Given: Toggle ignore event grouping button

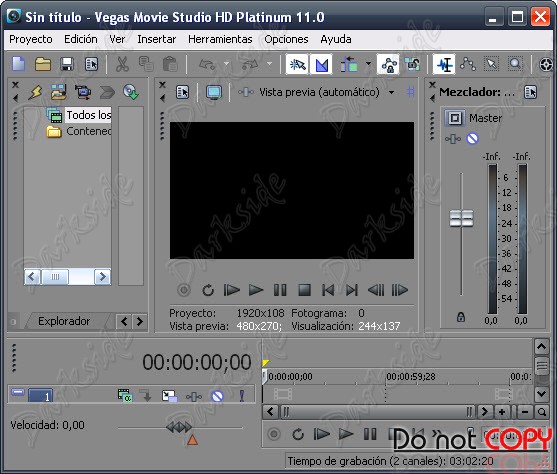Looking at the screenshot, I should pyautogui.click(x=413, y=64).
